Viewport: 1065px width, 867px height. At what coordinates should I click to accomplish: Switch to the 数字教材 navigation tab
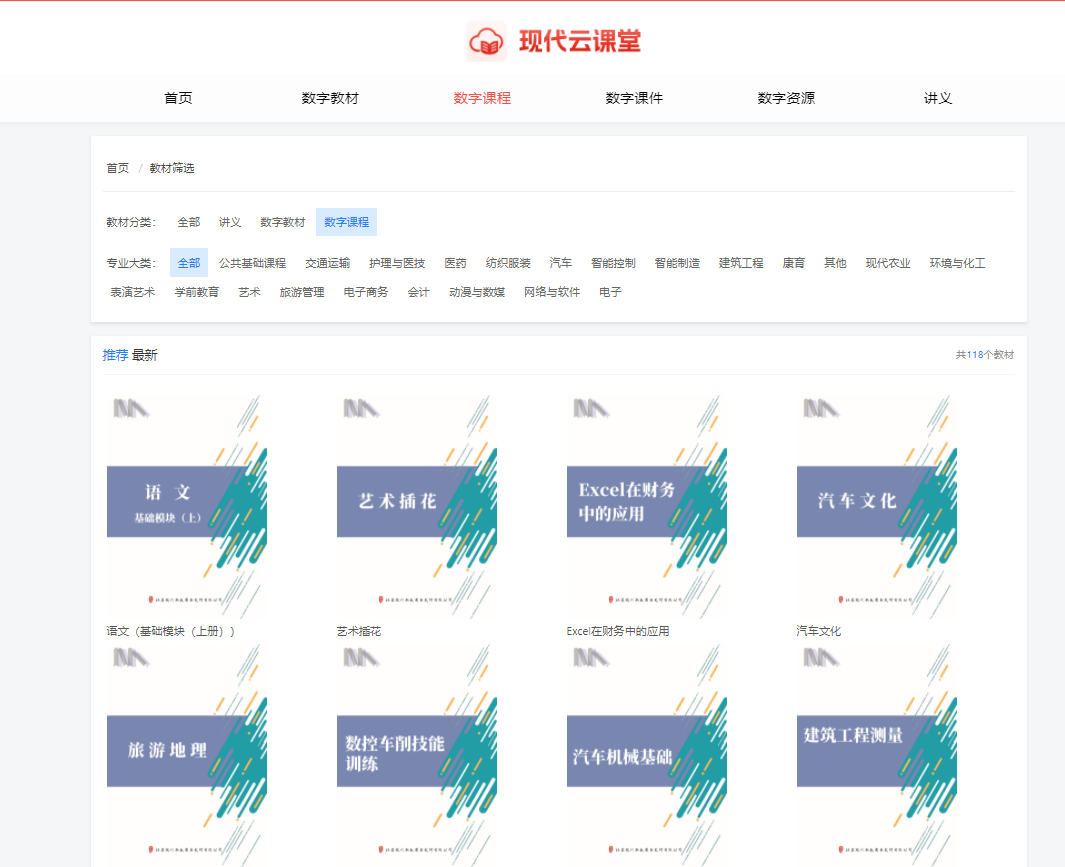[x=330, y=98]
